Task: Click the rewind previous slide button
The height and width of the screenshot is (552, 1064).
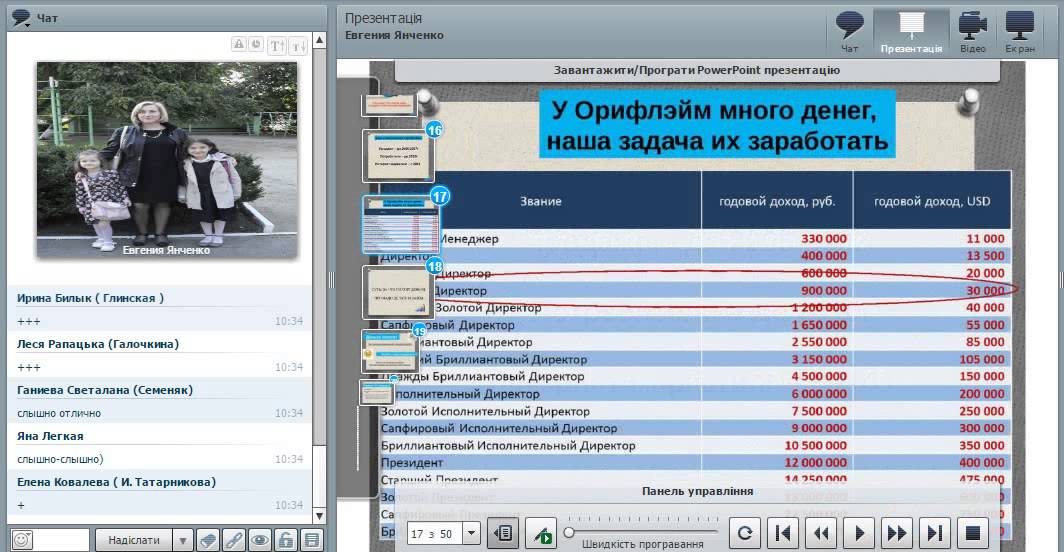Action: (x=820, y=534)
